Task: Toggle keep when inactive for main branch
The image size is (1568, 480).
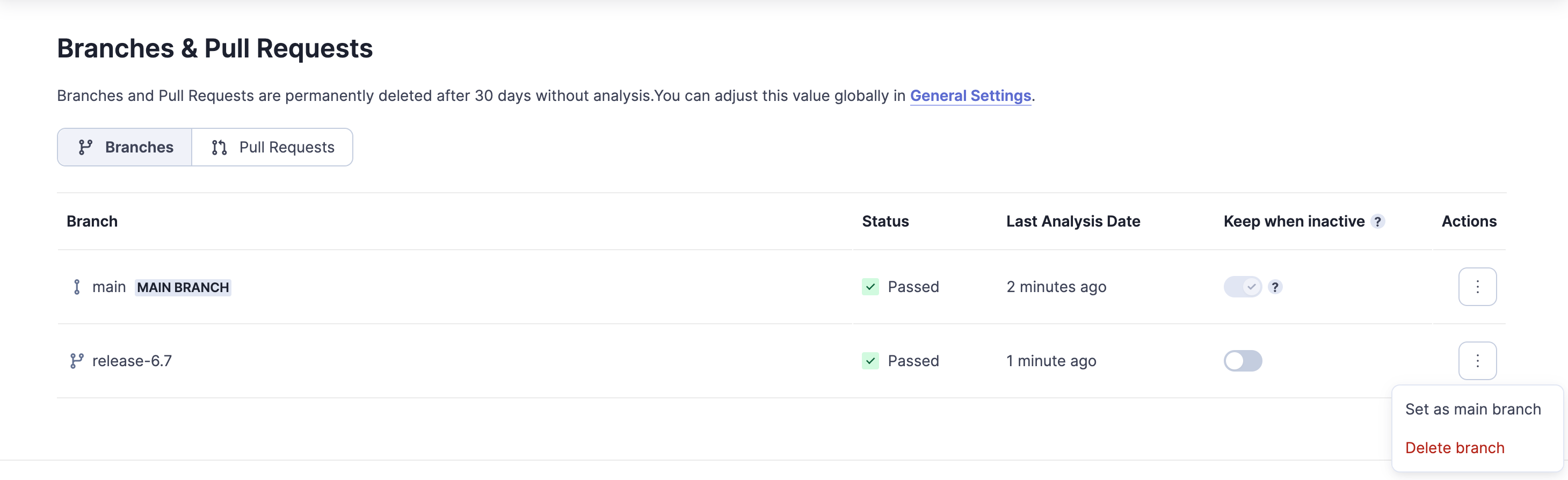Action: (x=1243, y=287)
